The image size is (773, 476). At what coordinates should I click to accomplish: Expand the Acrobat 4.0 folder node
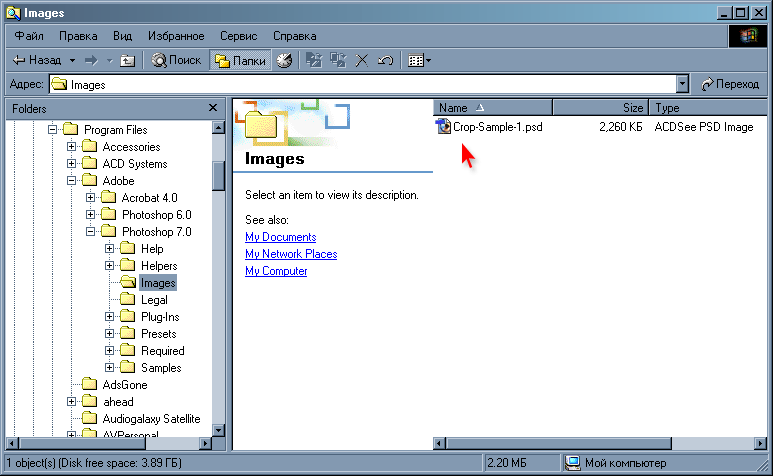pyautogui.click(x=90, y=198)
